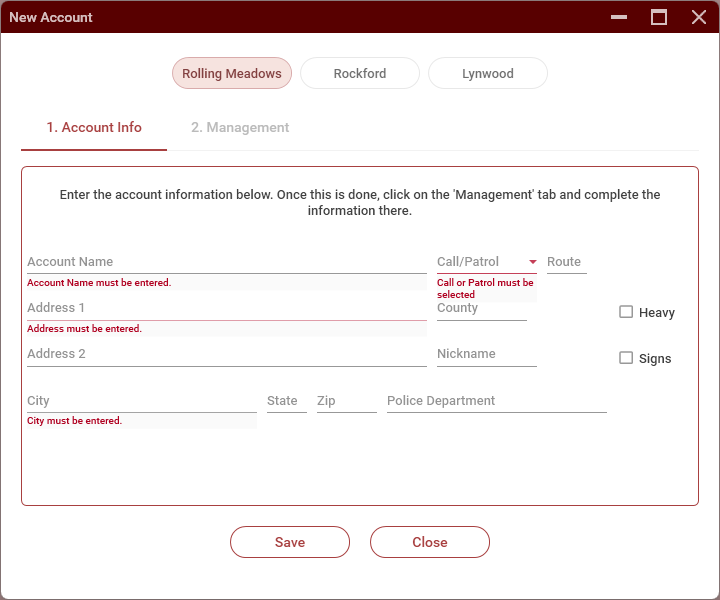Click the Police Department field
Screen dimensions: 720x600
pyautogui.click(x=496, y=401)
